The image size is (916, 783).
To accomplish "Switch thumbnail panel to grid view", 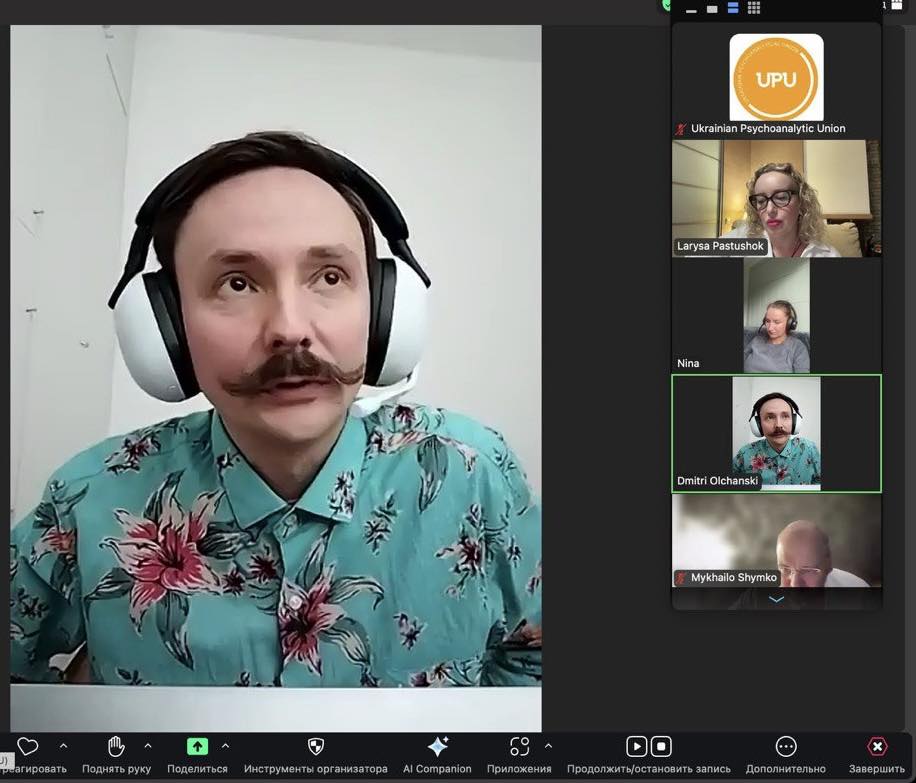I will [x=754, y=9].
